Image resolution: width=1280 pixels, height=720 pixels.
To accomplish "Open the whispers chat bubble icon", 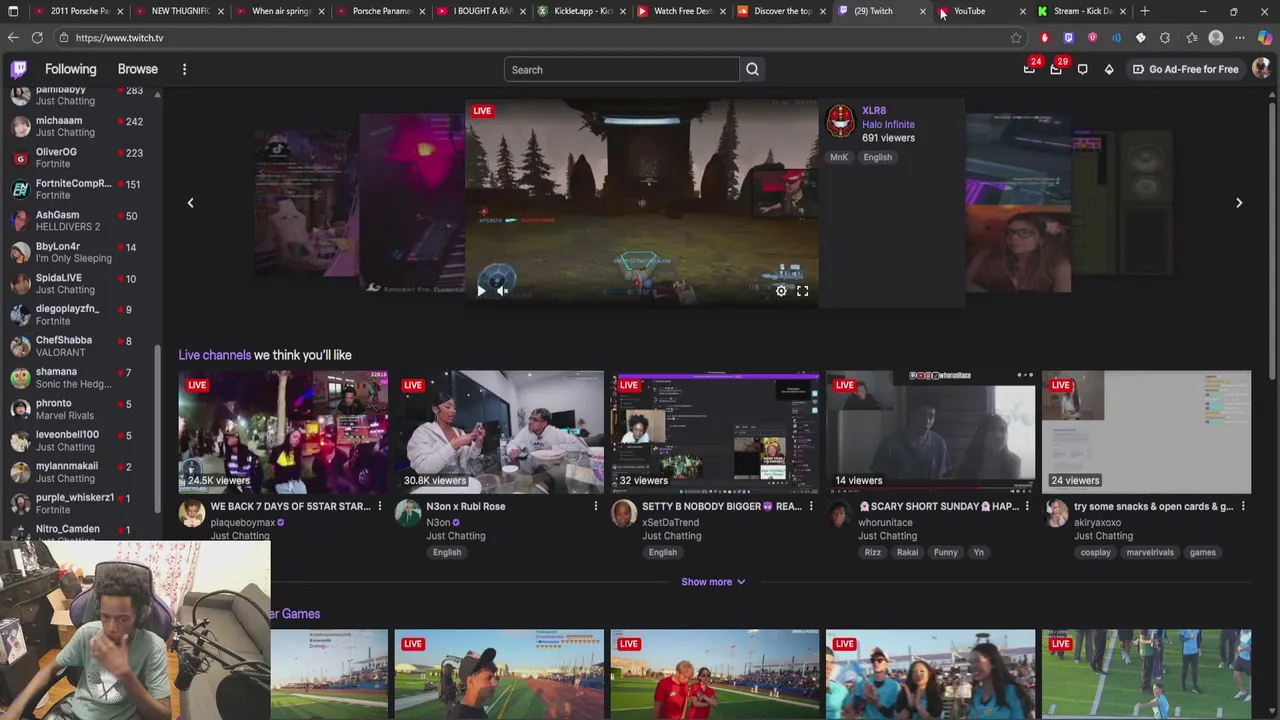I will click(x=1083, y=69).
